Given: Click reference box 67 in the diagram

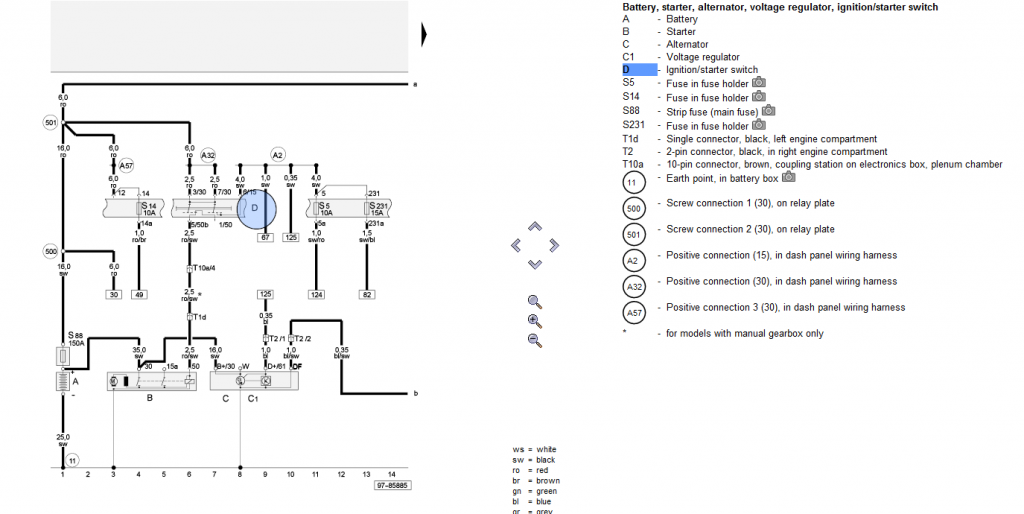Looking at the screenshot, I should [265, 238].
